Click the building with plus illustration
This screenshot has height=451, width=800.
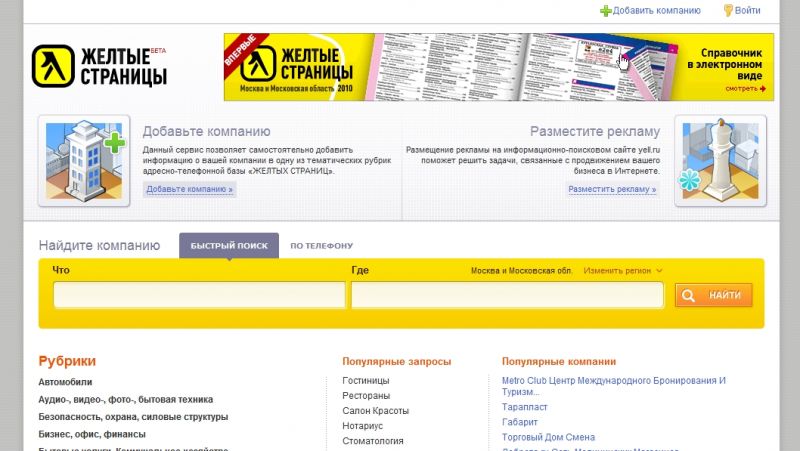coord(84,161)
